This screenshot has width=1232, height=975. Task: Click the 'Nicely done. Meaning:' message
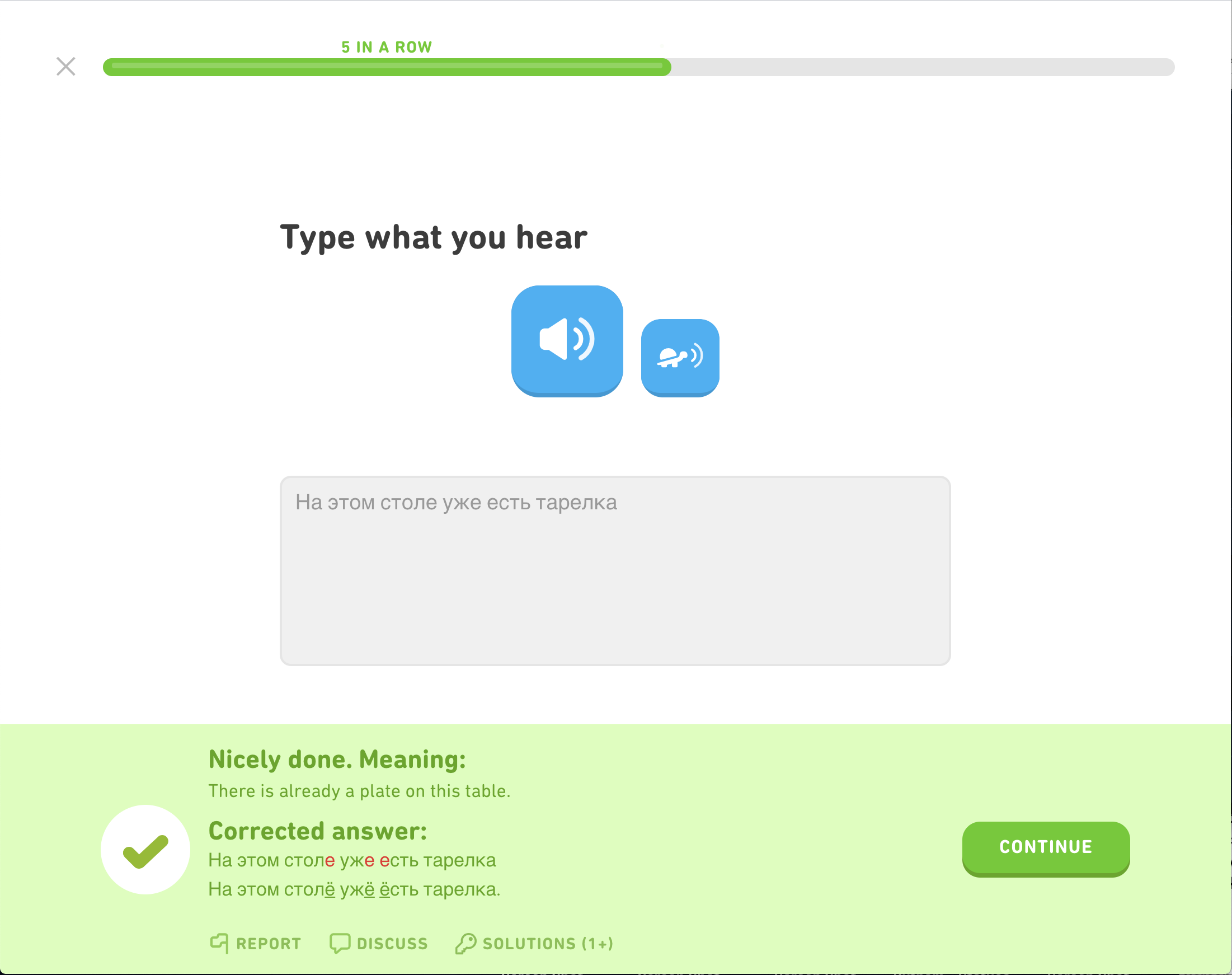[x=338, y=758]
